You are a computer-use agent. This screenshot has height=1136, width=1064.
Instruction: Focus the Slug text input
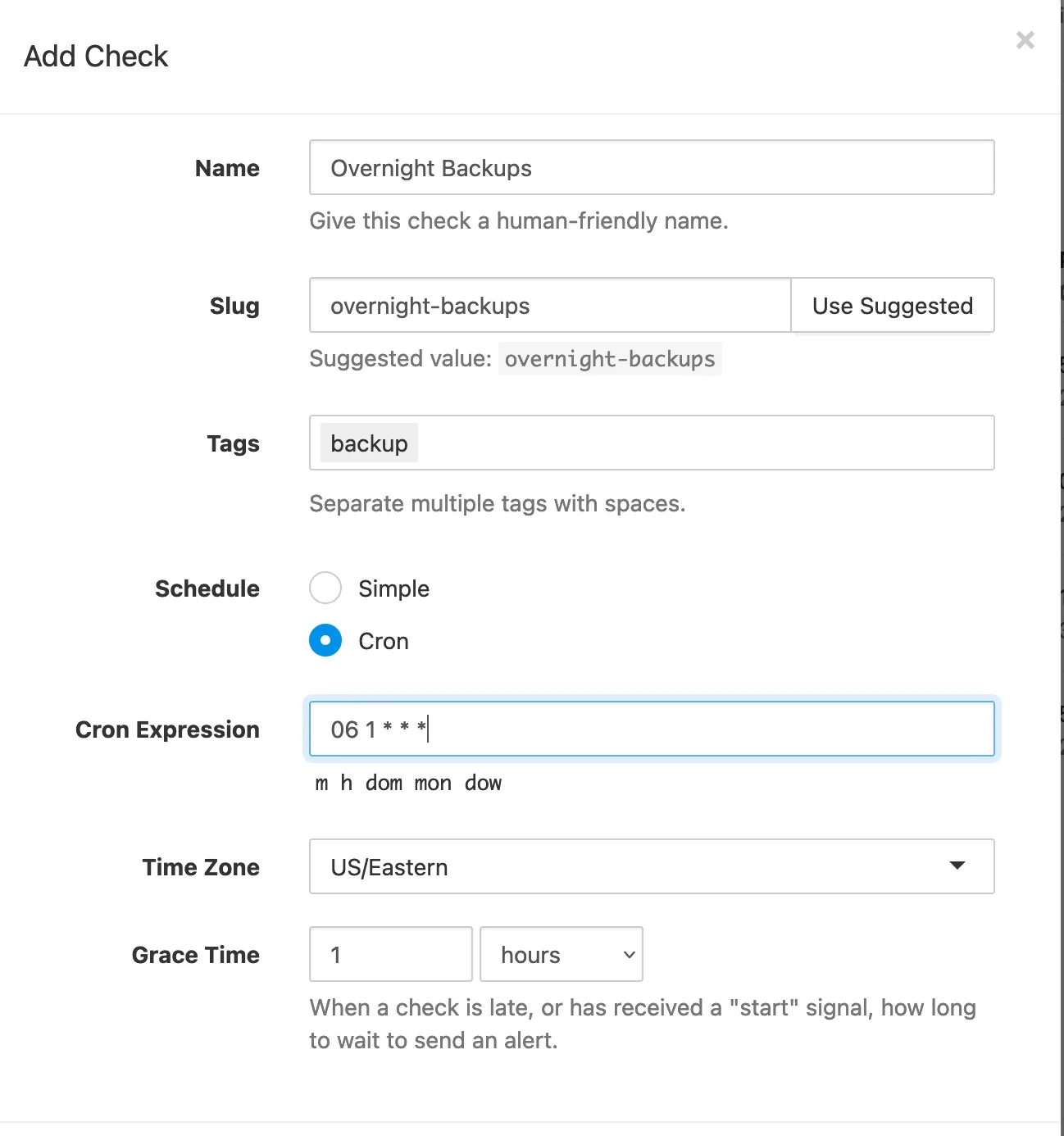[549, 306]
